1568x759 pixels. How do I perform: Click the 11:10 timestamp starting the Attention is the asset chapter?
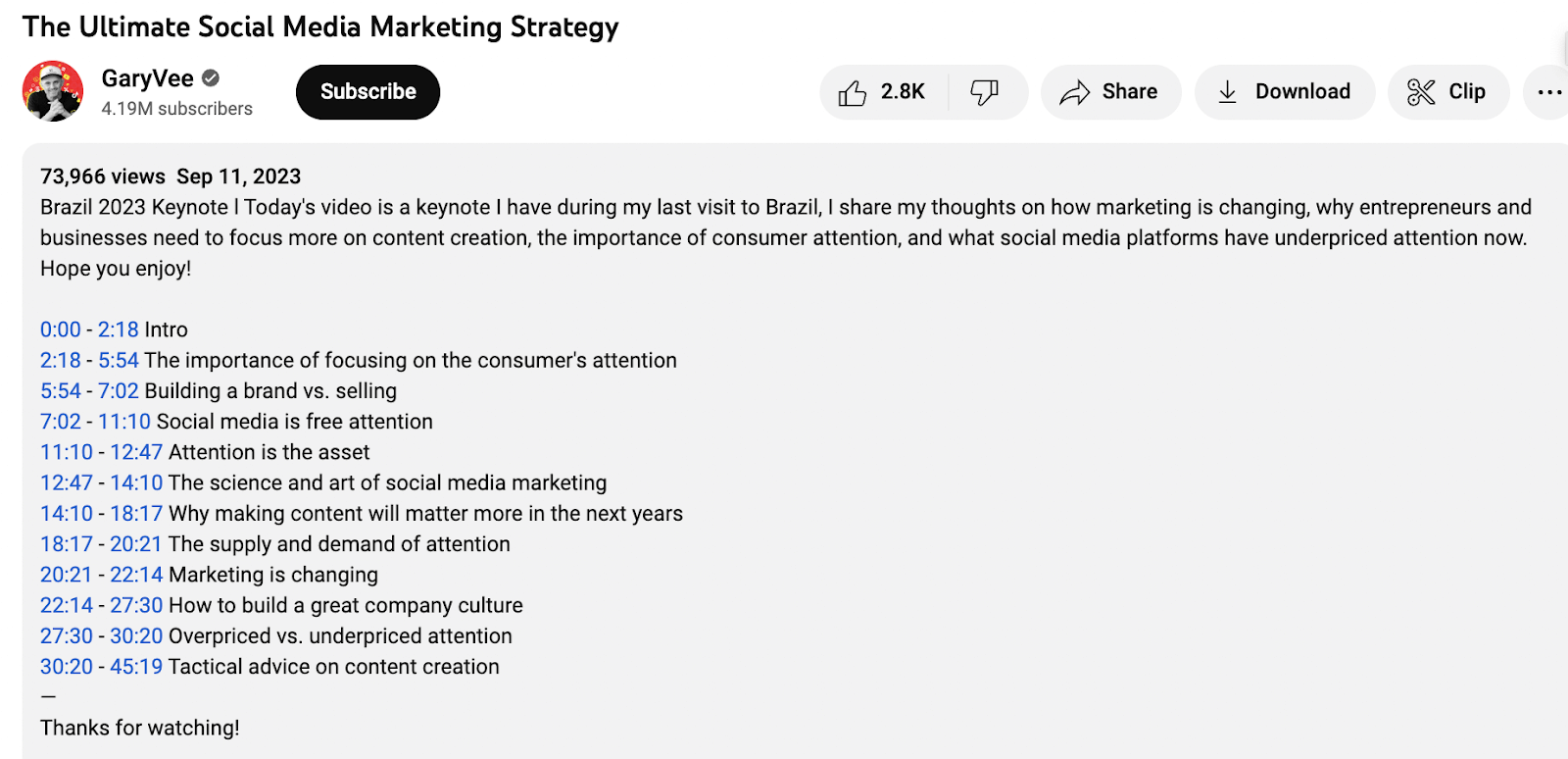[x=66, y=452]
